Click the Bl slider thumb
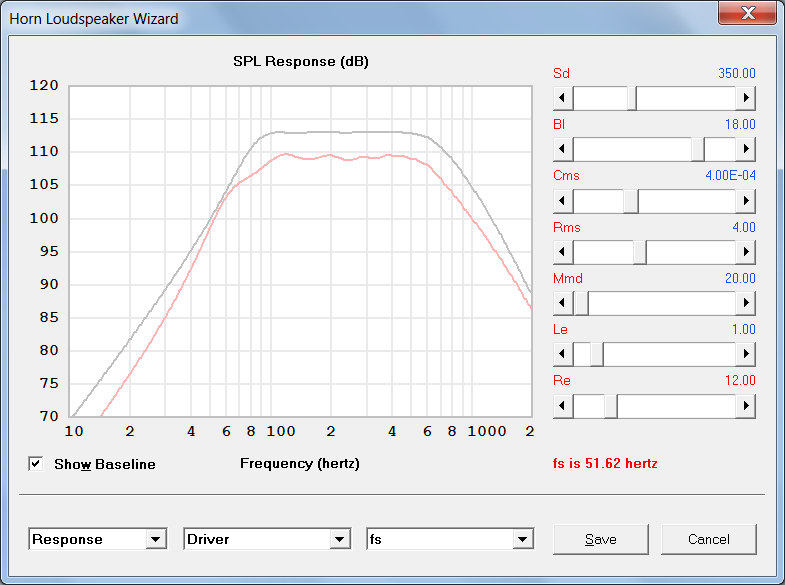The image size is (785, 585). click(698, 149)
